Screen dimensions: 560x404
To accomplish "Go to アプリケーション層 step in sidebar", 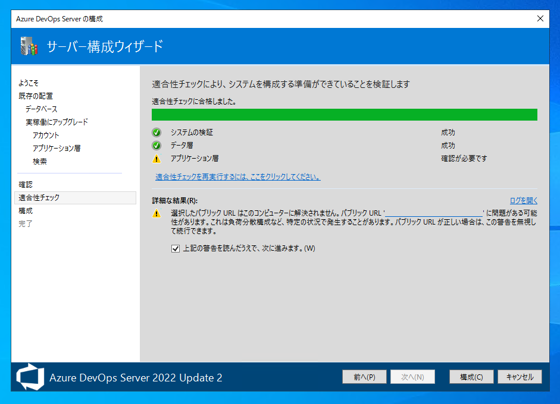I will (x=57, y=148).
